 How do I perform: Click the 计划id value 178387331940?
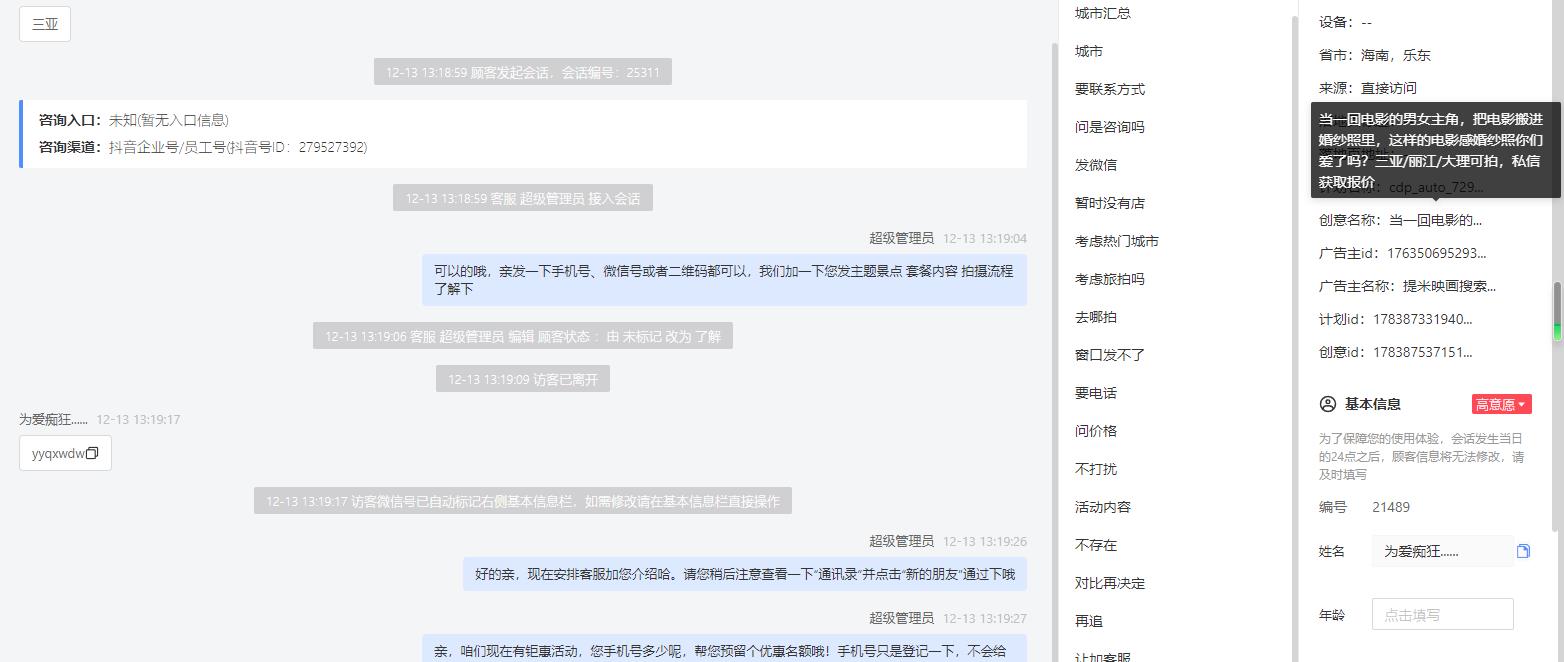point(1422,319)
